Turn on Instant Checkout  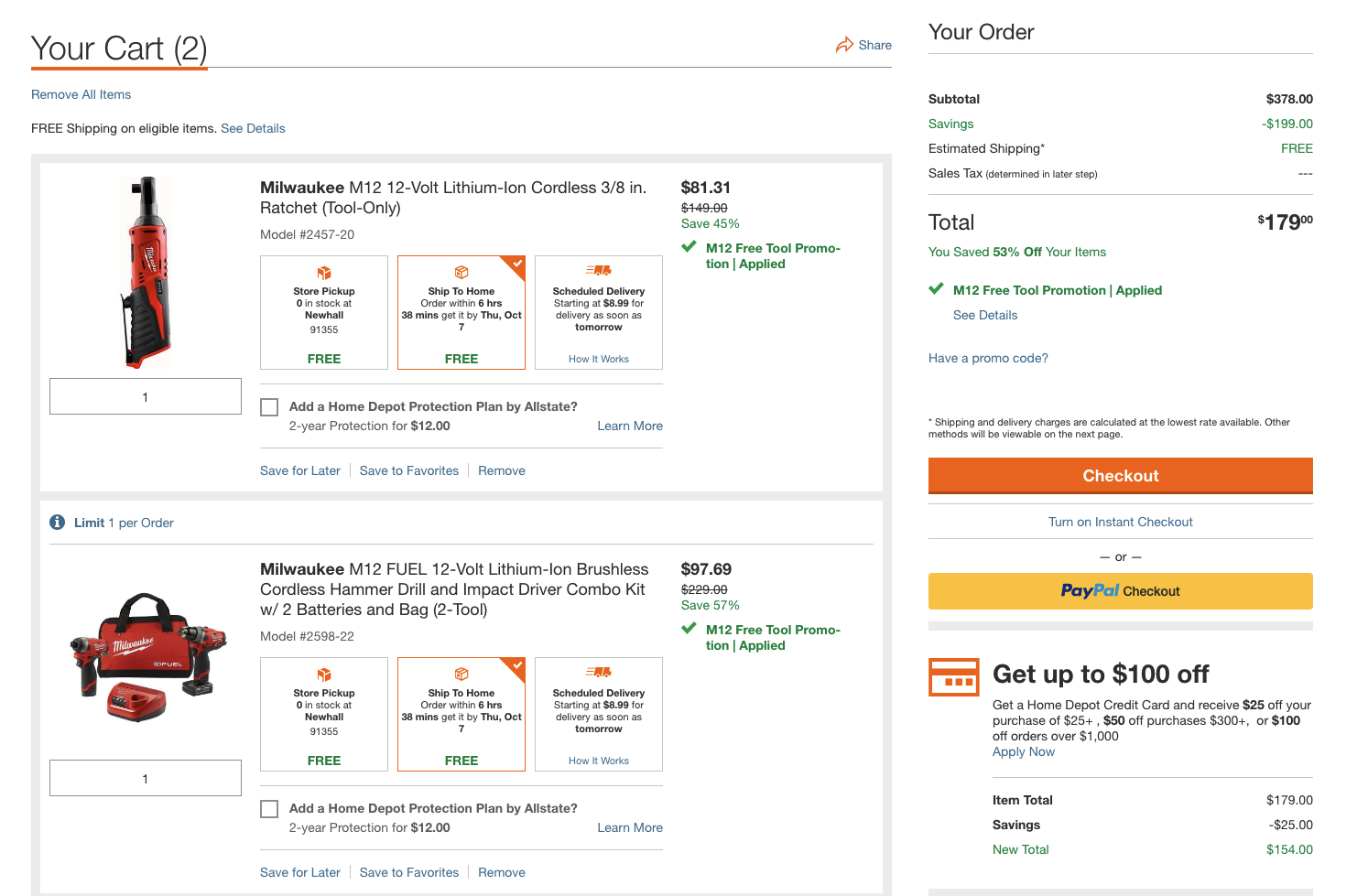point(1120,522)
